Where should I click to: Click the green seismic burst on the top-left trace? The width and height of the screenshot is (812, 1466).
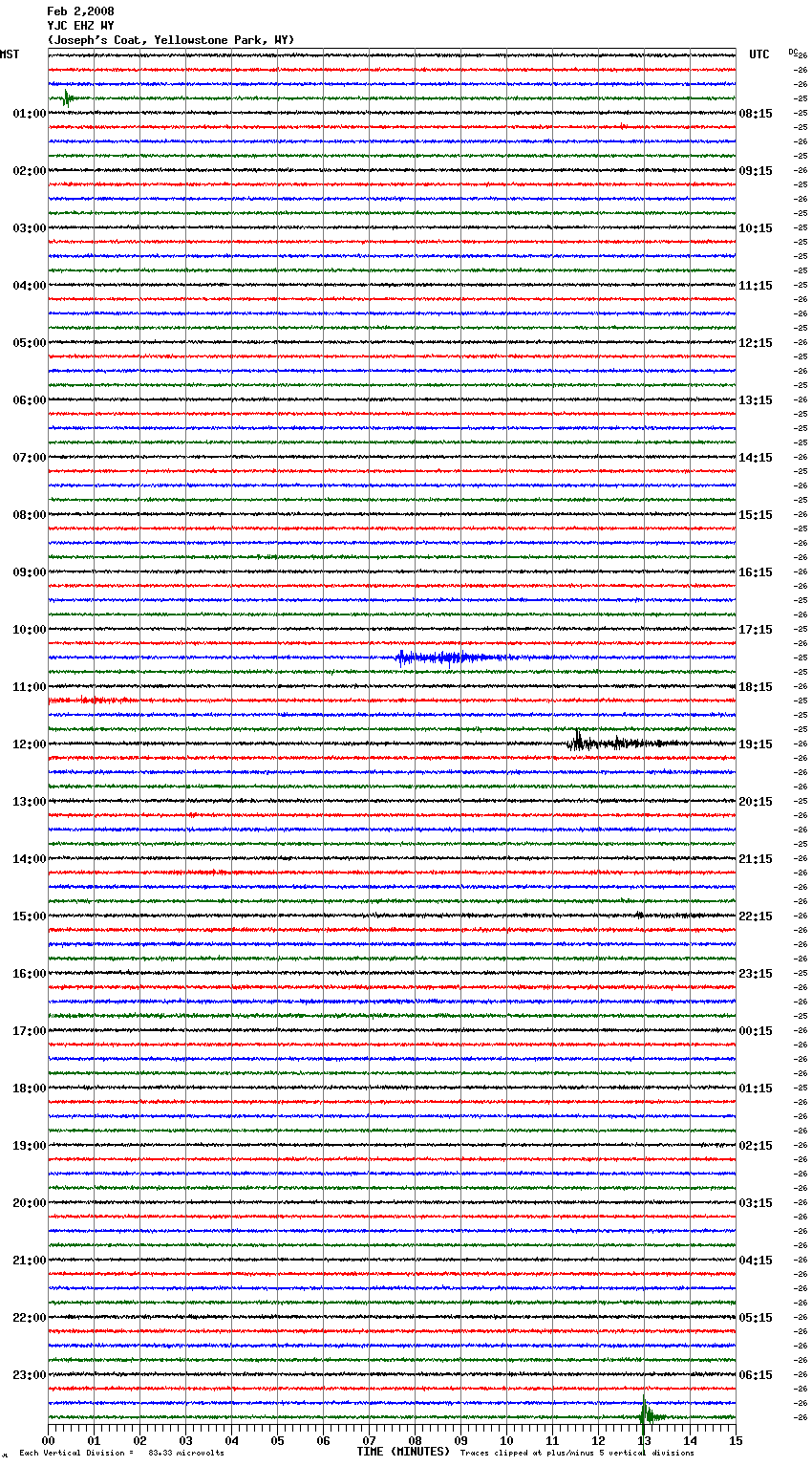[x=69, y=97]
